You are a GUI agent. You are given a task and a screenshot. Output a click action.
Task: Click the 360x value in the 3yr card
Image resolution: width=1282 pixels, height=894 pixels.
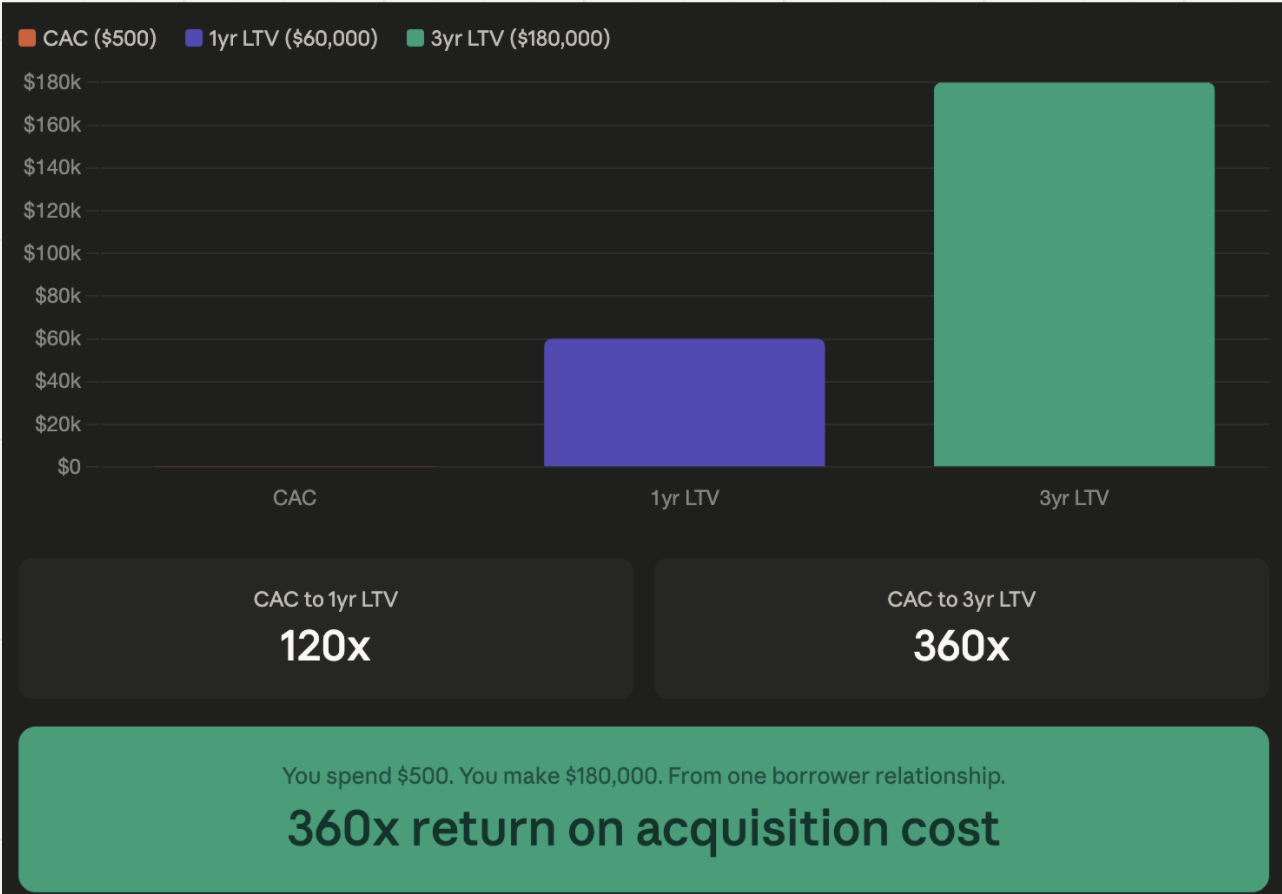point(961,647)
